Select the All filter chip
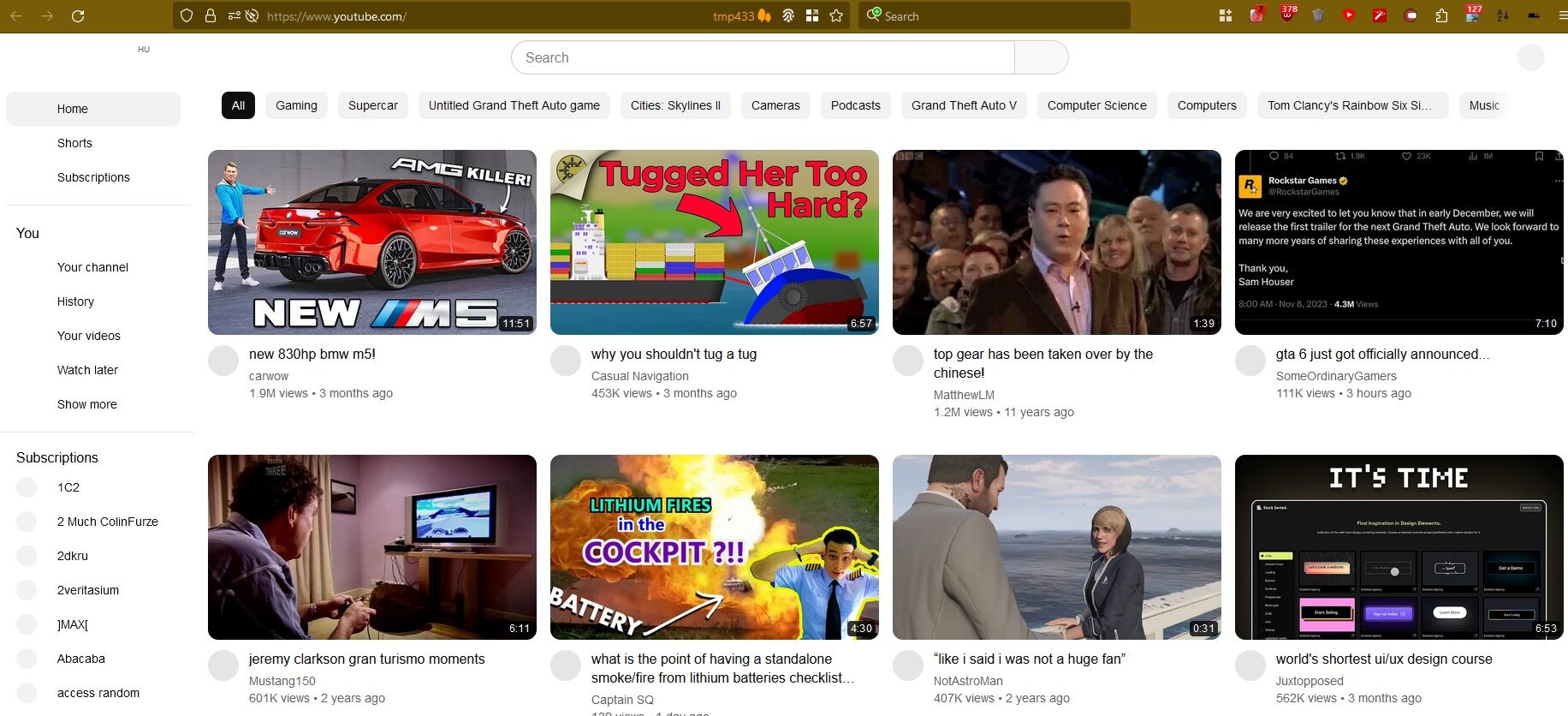This screenshot has width=1568, height=716. coord(238,105)
